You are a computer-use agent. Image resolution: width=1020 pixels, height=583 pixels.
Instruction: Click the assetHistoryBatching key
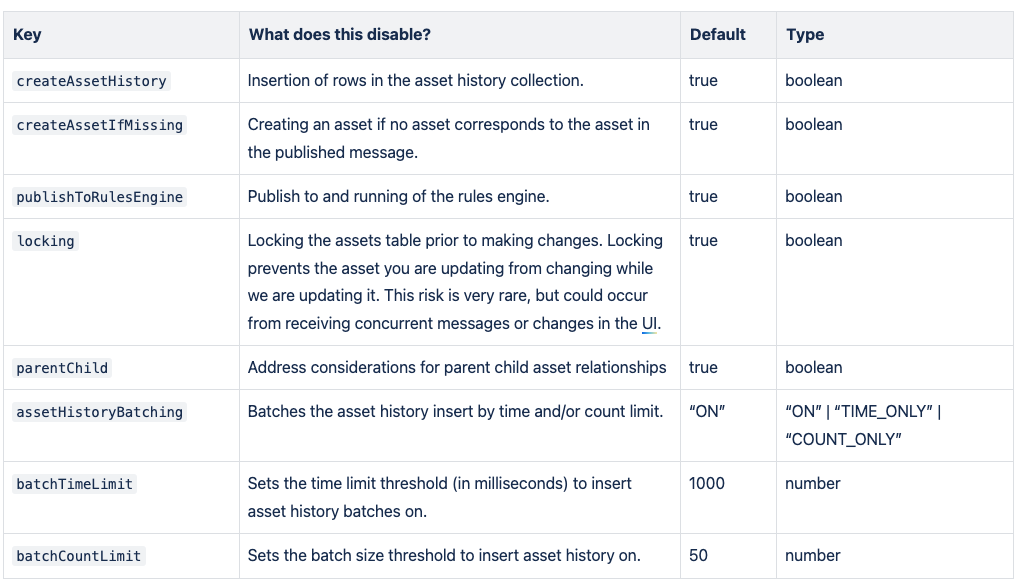(100, 412)
